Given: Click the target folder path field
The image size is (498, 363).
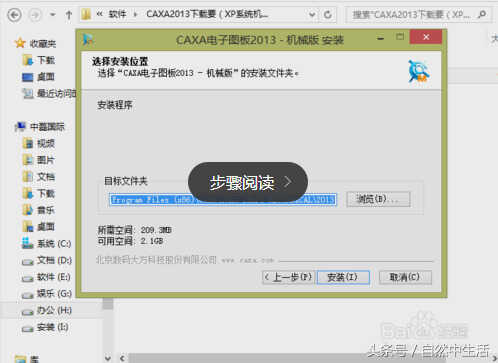Looking at the screenshot, I should tap(223, 200).
